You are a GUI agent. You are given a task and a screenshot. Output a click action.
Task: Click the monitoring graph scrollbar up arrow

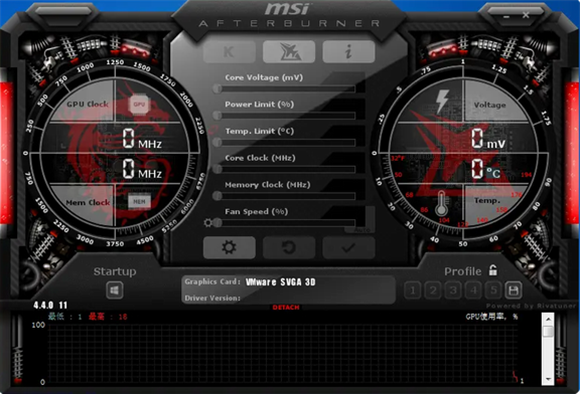point(548,319)
